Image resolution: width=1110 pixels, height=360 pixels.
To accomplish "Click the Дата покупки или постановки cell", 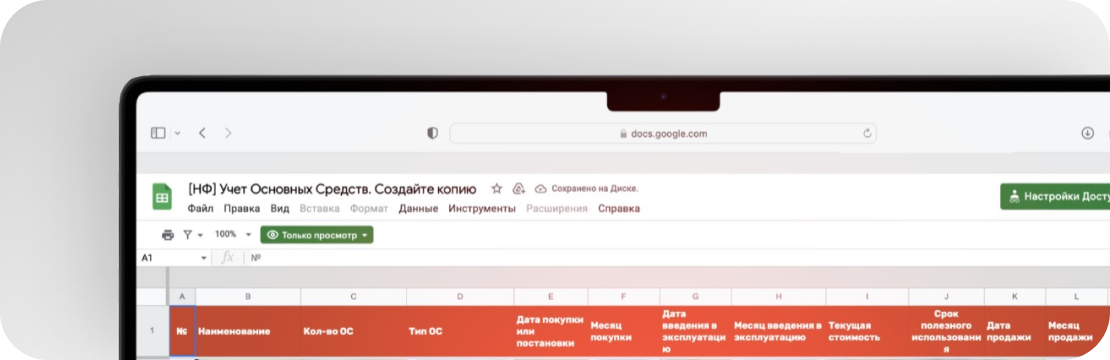I will [551, 330].
